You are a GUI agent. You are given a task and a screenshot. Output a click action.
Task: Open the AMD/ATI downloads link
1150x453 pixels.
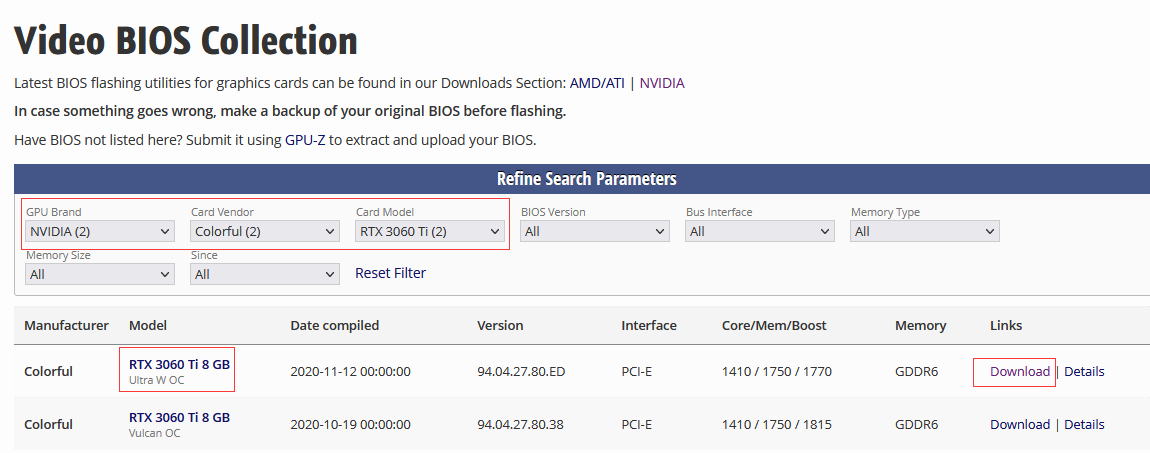(x=597, y=83)
